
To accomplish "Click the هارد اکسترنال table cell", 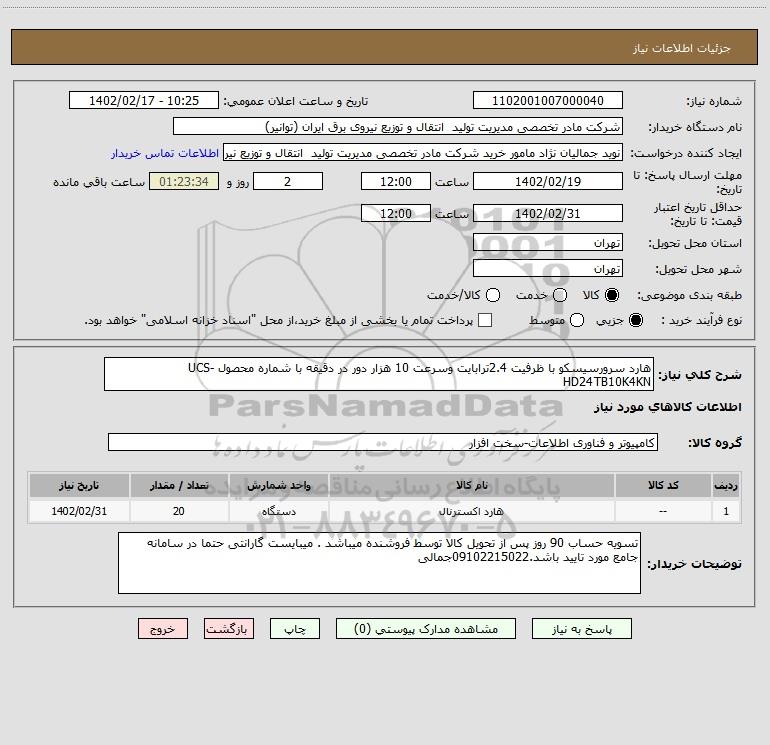I will click(x=471, y=511).
